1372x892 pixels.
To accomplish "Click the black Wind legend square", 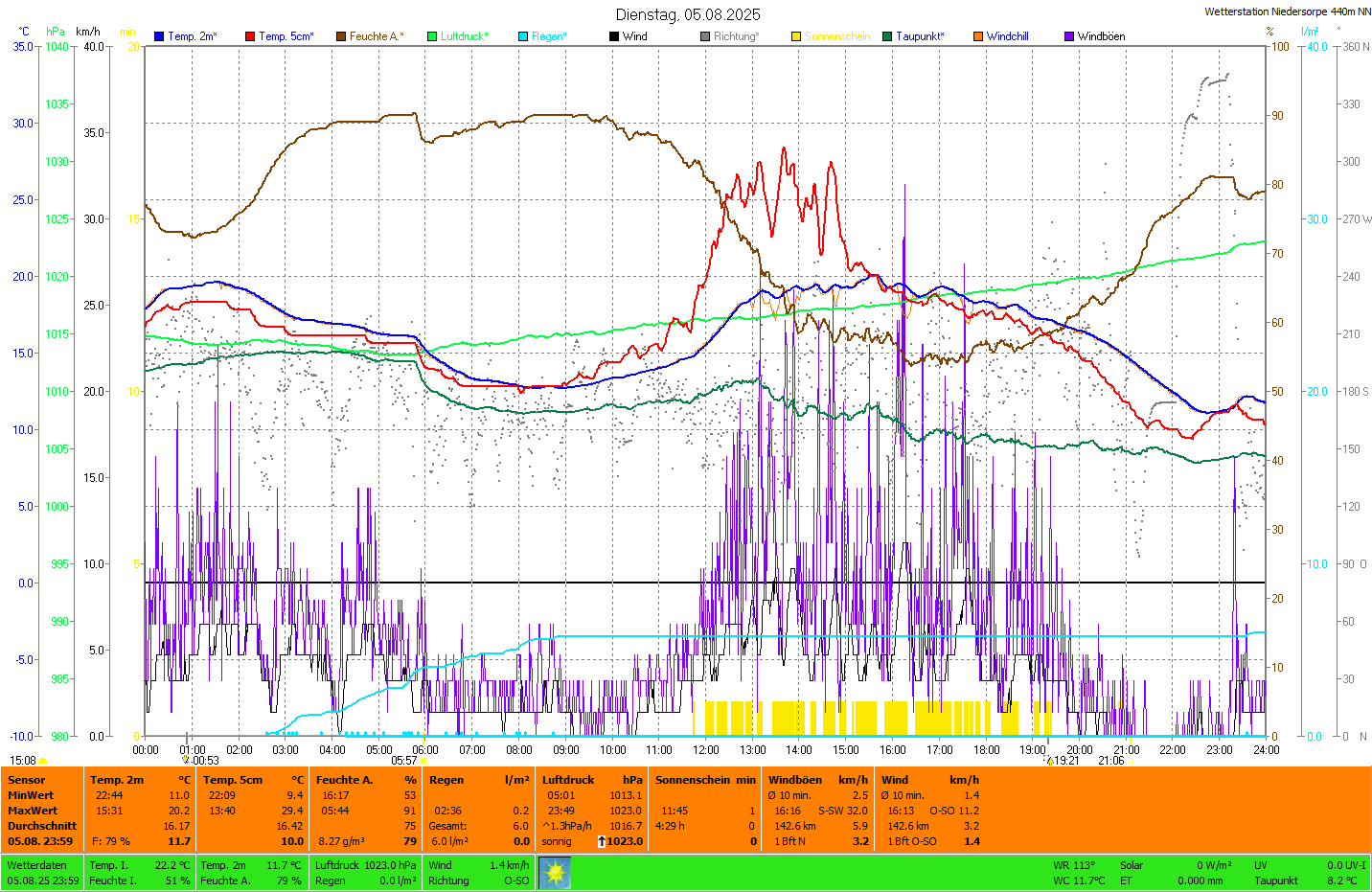I will tap(614, 36).
